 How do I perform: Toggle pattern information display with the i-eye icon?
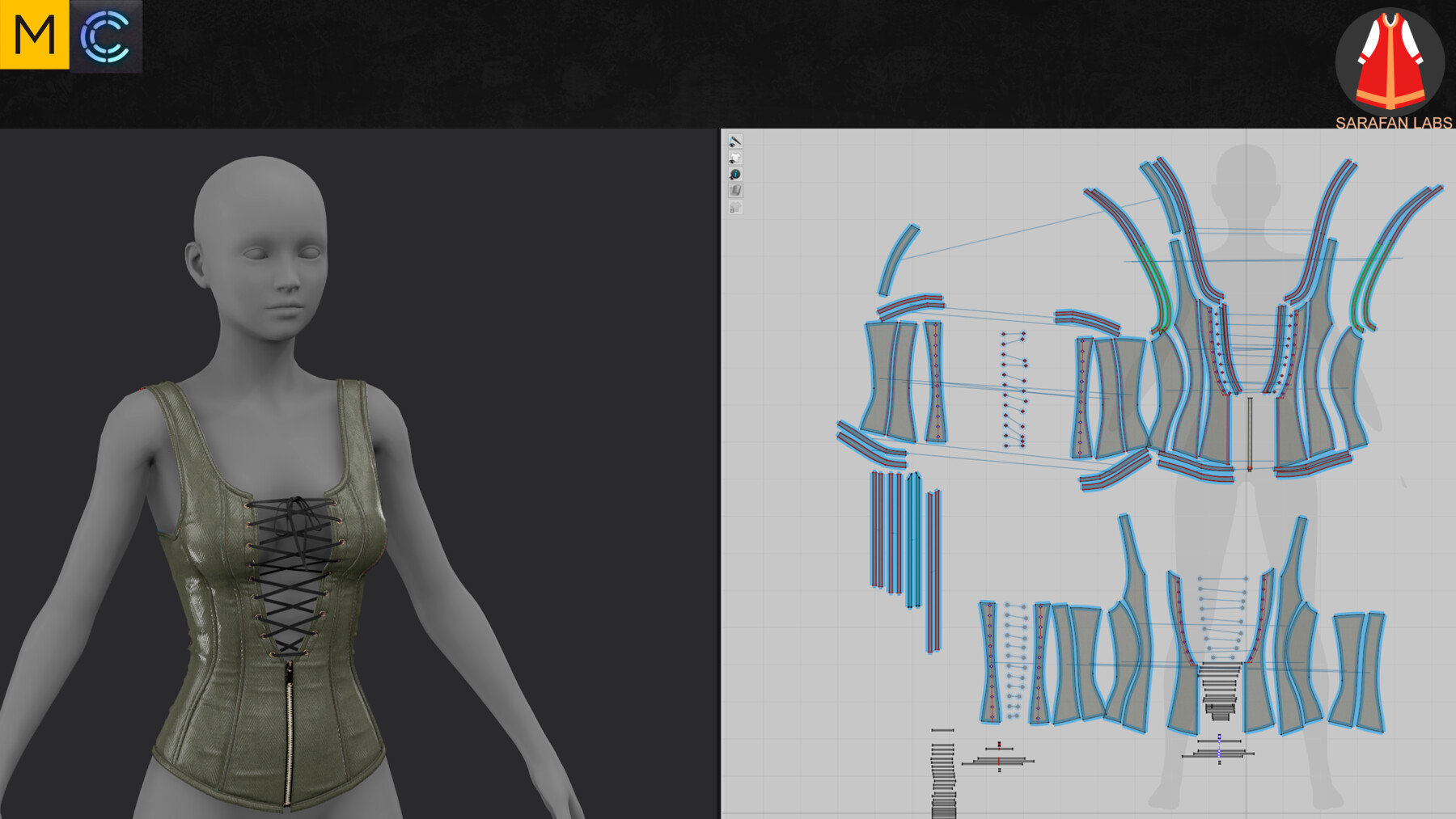click(736, 173)
